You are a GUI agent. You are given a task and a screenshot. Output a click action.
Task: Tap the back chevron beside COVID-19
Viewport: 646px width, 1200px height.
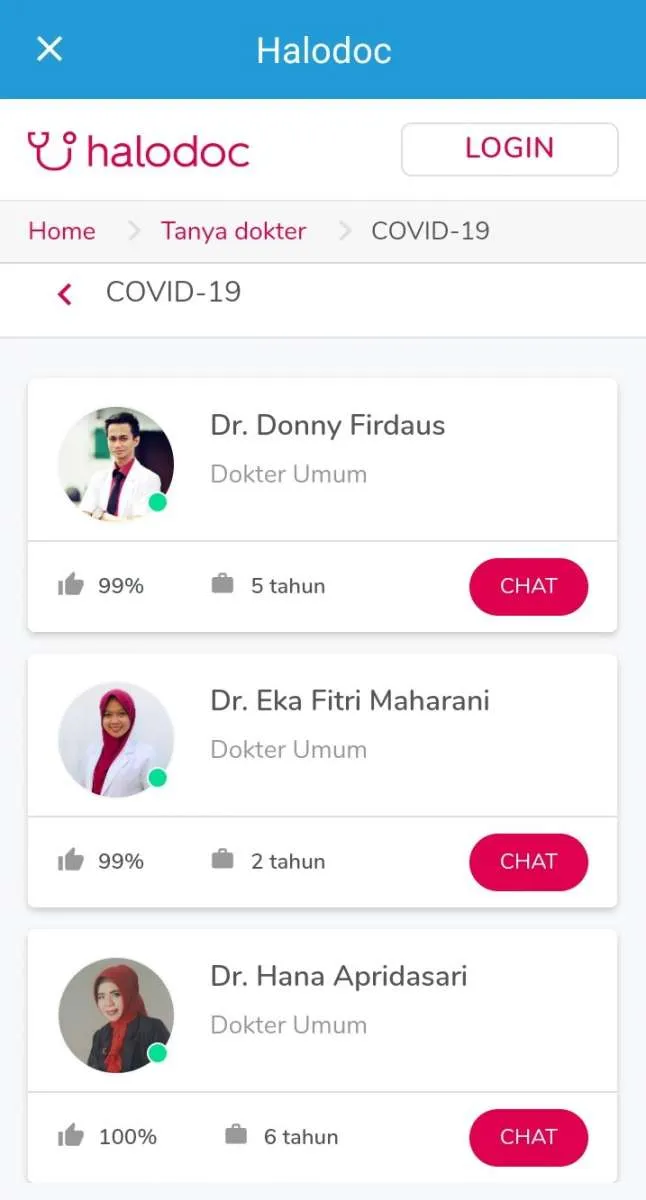pos(65,293)
